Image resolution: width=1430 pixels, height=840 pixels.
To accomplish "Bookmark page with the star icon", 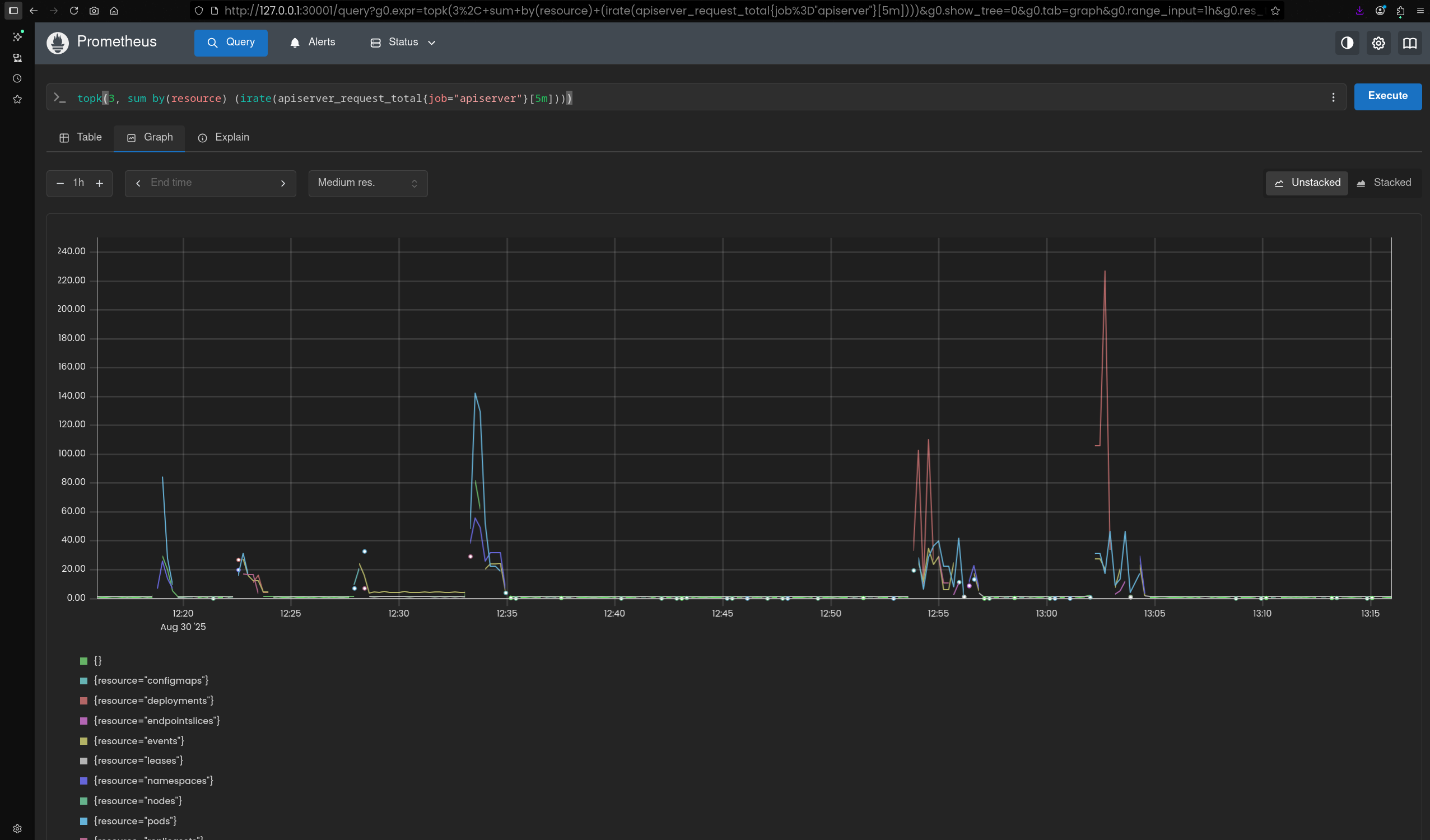I will tap(1275, 11).
